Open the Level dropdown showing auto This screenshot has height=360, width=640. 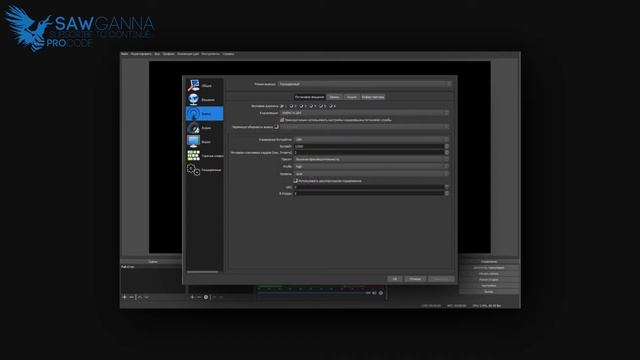371,173
